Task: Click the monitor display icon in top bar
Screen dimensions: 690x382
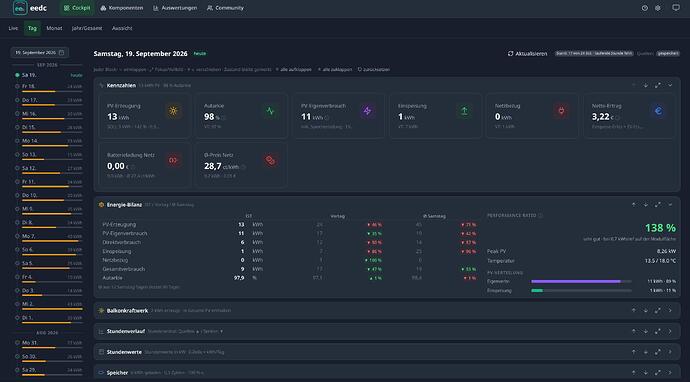Action: click(676, 7)
